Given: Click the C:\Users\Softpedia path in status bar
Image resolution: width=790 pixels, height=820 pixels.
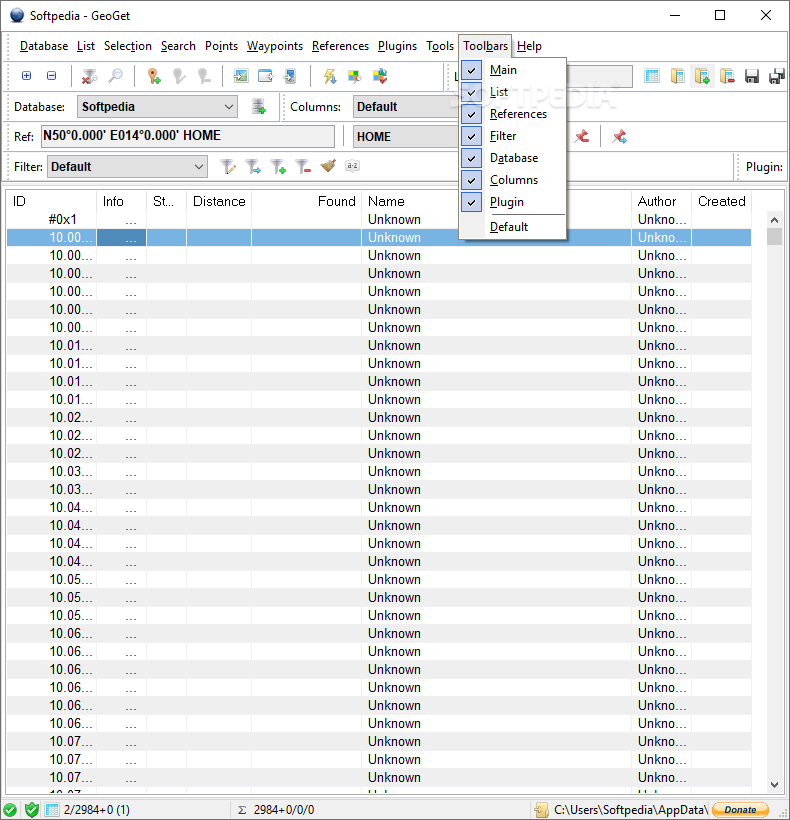Looking at the screenshot, I should tap(631, 810).
